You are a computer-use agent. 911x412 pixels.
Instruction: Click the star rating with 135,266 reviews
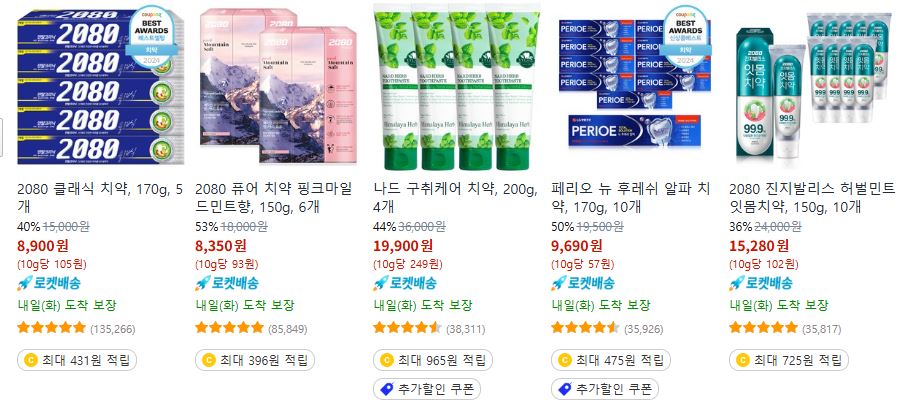pos(52,328)
